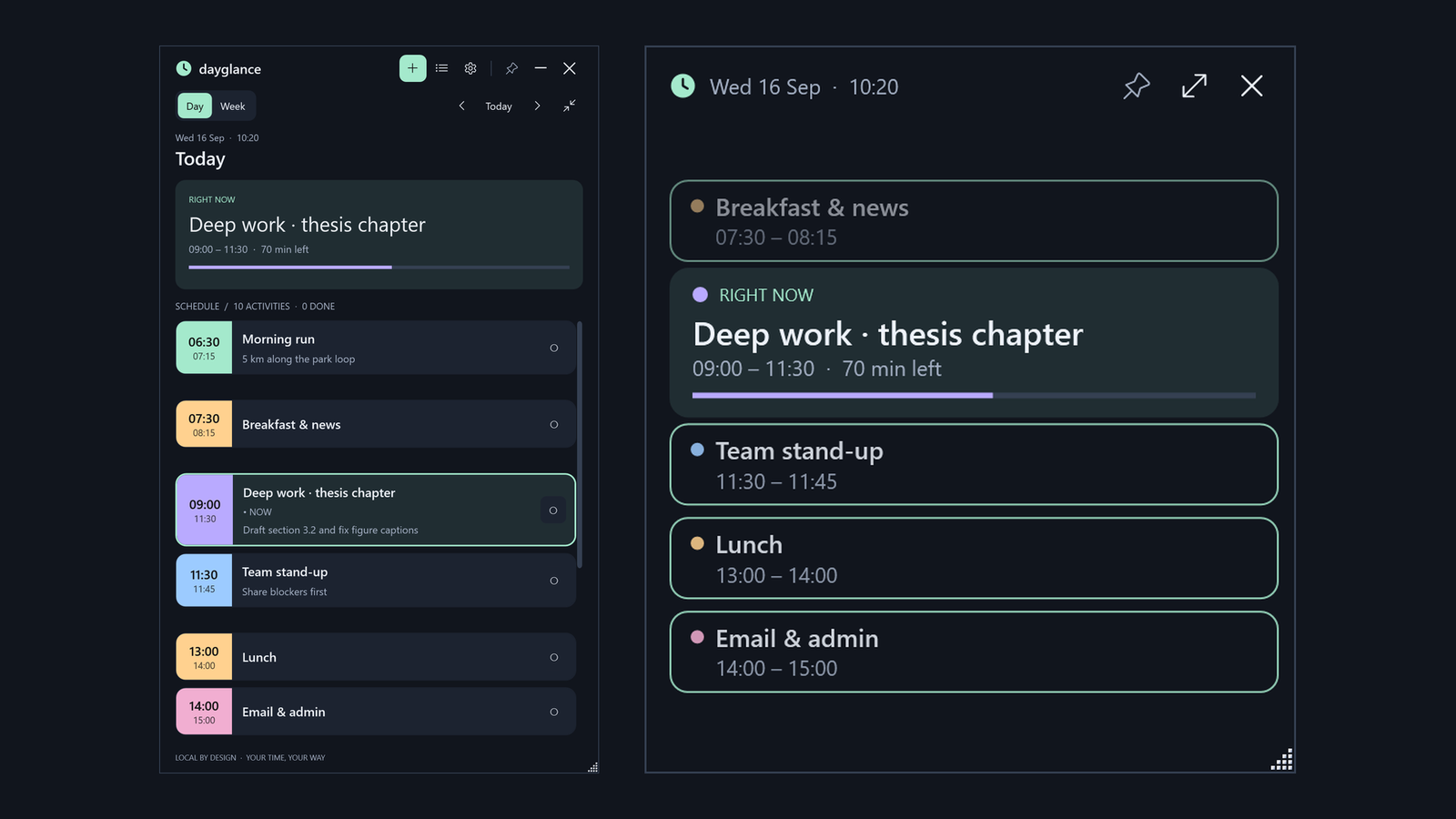Click the pin icon in compact widget
The image size is (1456, 819).
(1136, 86)
